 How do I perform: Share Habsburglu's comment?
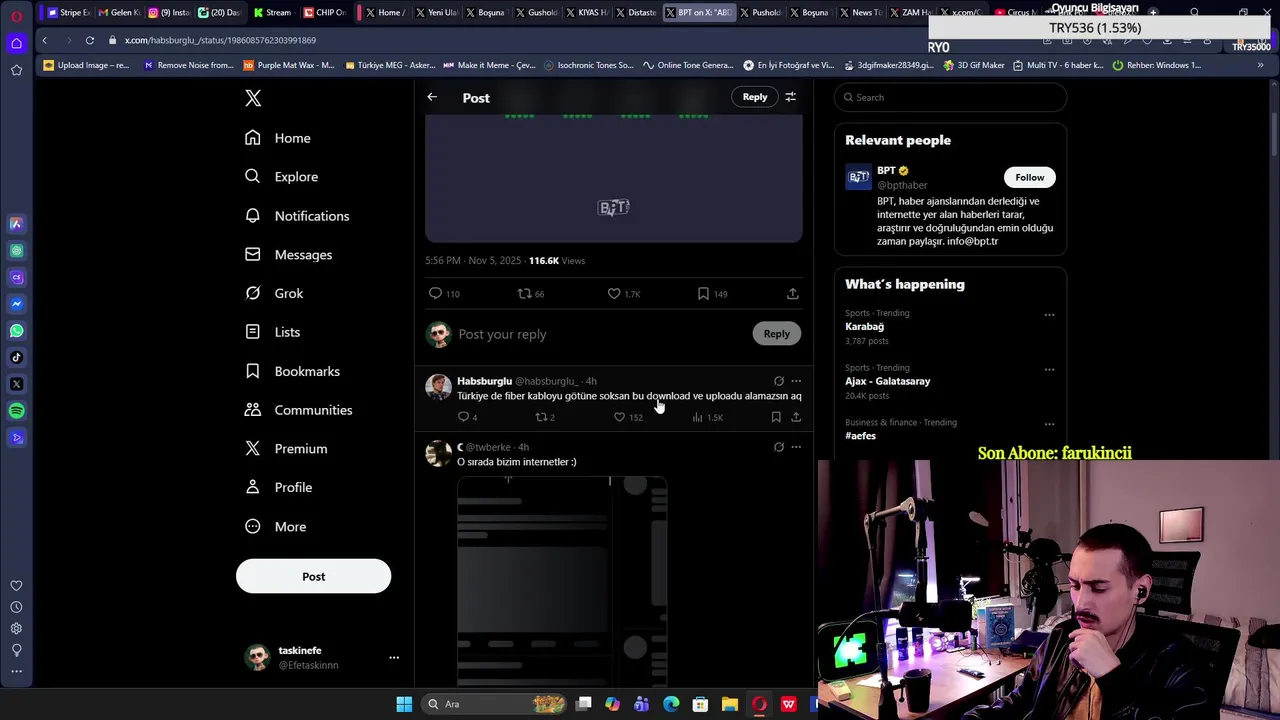[x=796, y=417]
